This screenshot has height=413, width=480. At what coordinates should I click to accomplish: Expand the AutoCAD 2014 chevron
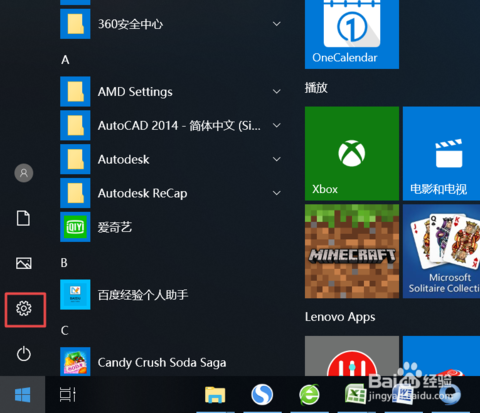click(x=276, y=125)
